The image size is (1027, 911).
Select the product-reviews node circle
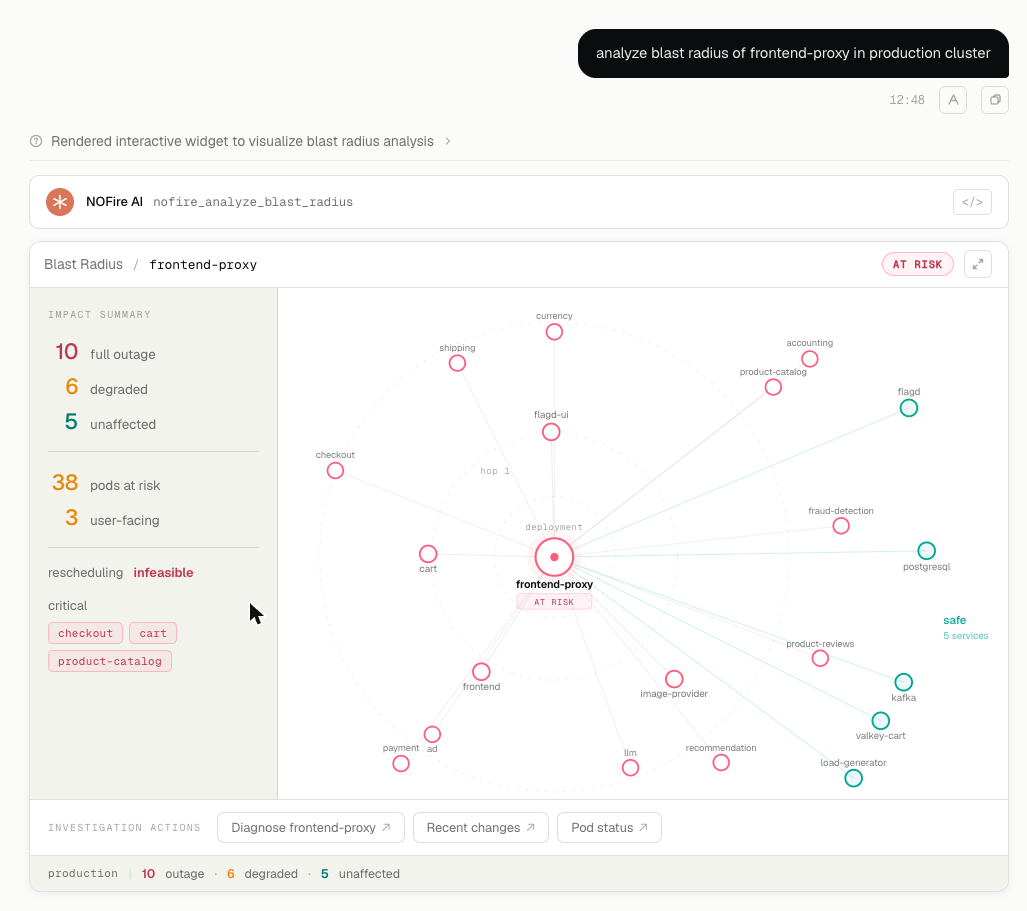820,658
